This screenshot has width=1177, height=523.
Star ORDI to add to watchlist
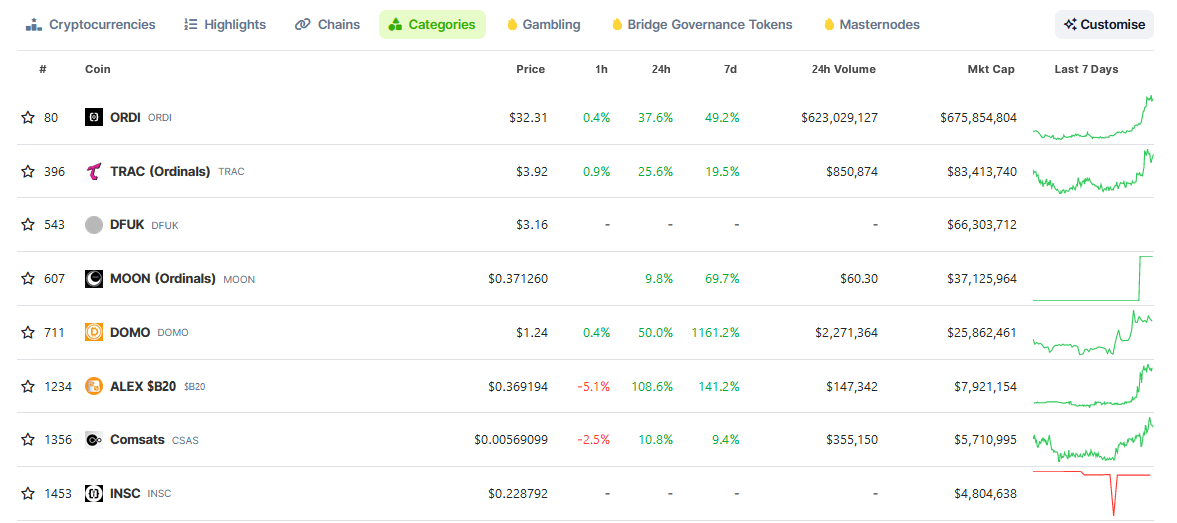28,117
